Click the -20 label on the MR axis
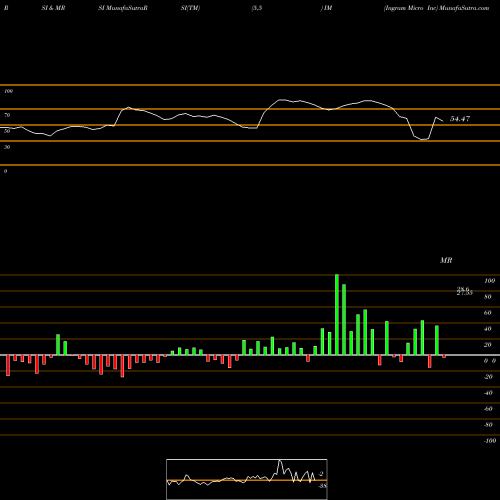Screen dimensions: 500x500 click(488, 377)
